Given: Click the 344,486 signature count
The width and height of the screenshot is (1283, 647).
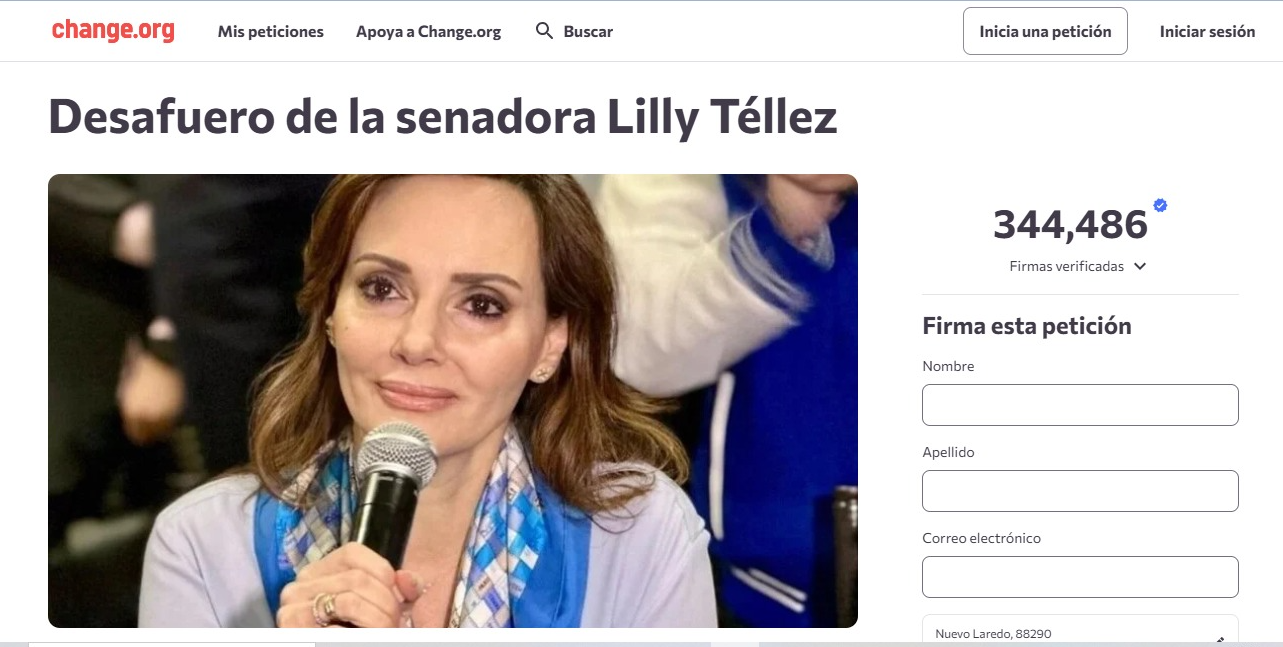Looking at the screenshot, I should pos(1070,225).
